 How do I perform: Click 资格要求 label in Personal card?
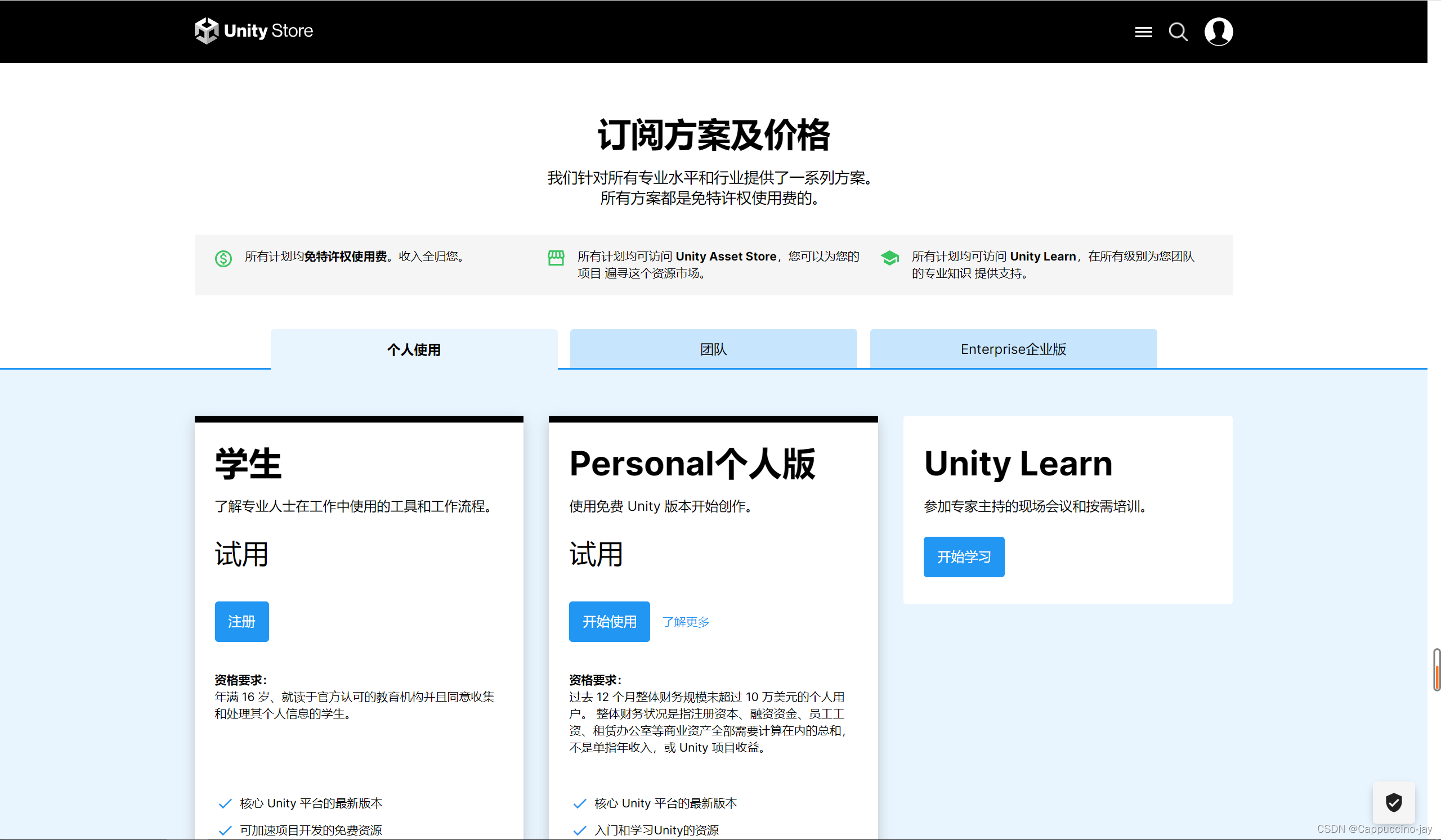[596, 680]
